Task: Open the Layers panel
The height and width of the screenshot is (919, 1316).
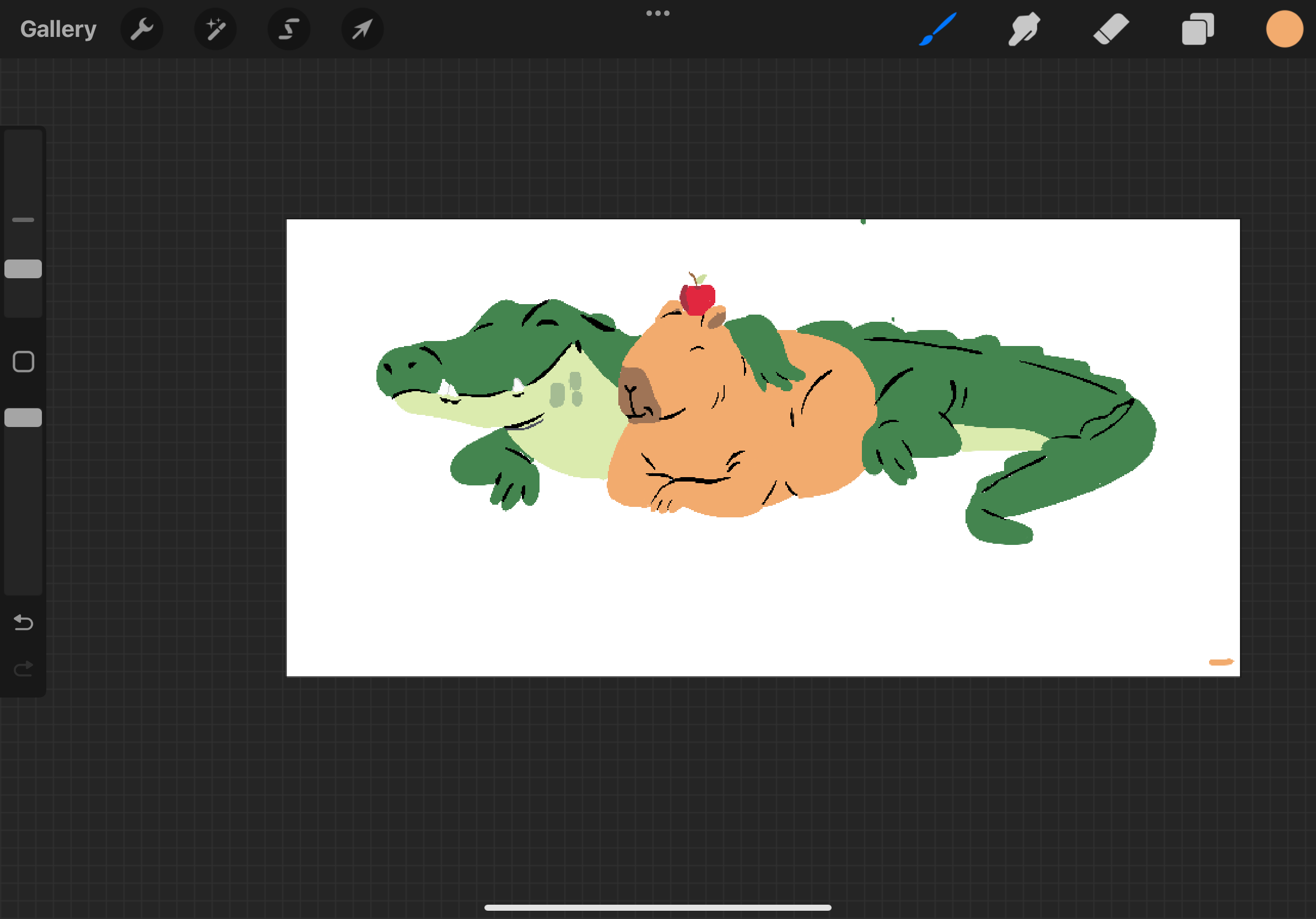Action: pos(1198,29)
